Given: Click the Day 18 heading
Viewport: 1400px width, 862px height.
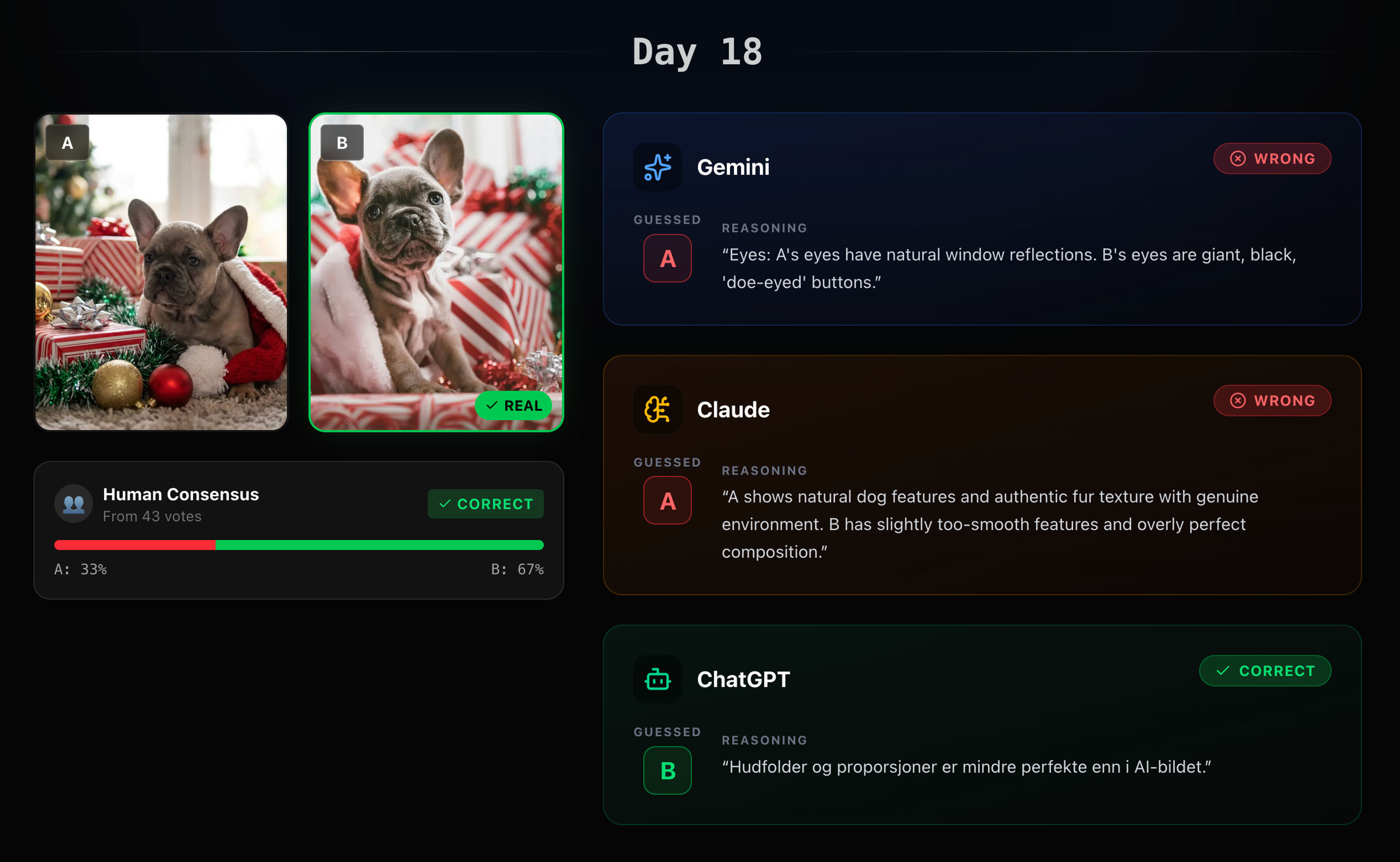Looking at the screenshot, I should (697, 51).
